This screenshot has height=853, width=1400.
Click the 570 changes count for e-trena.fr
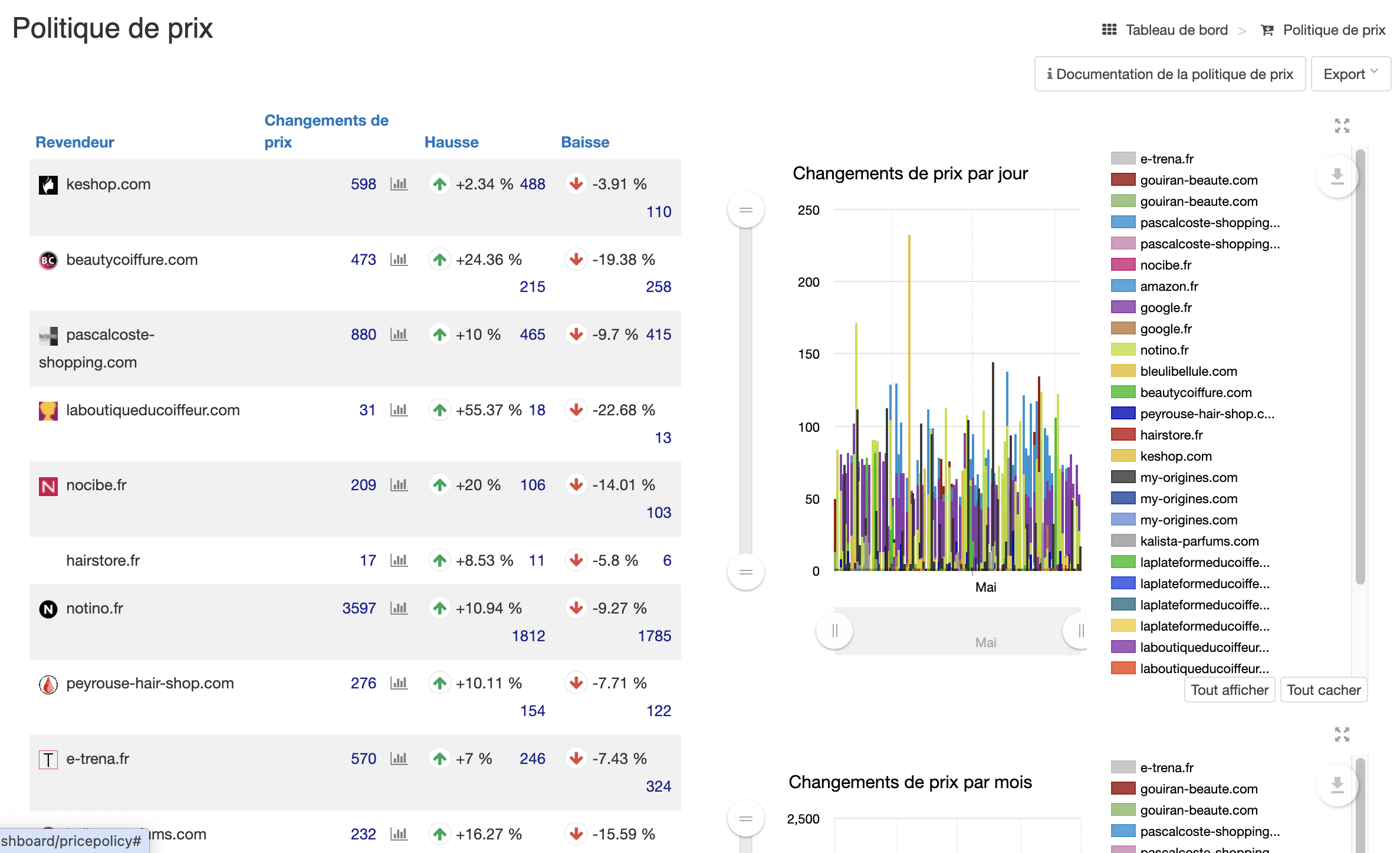(x=363, y=759)
